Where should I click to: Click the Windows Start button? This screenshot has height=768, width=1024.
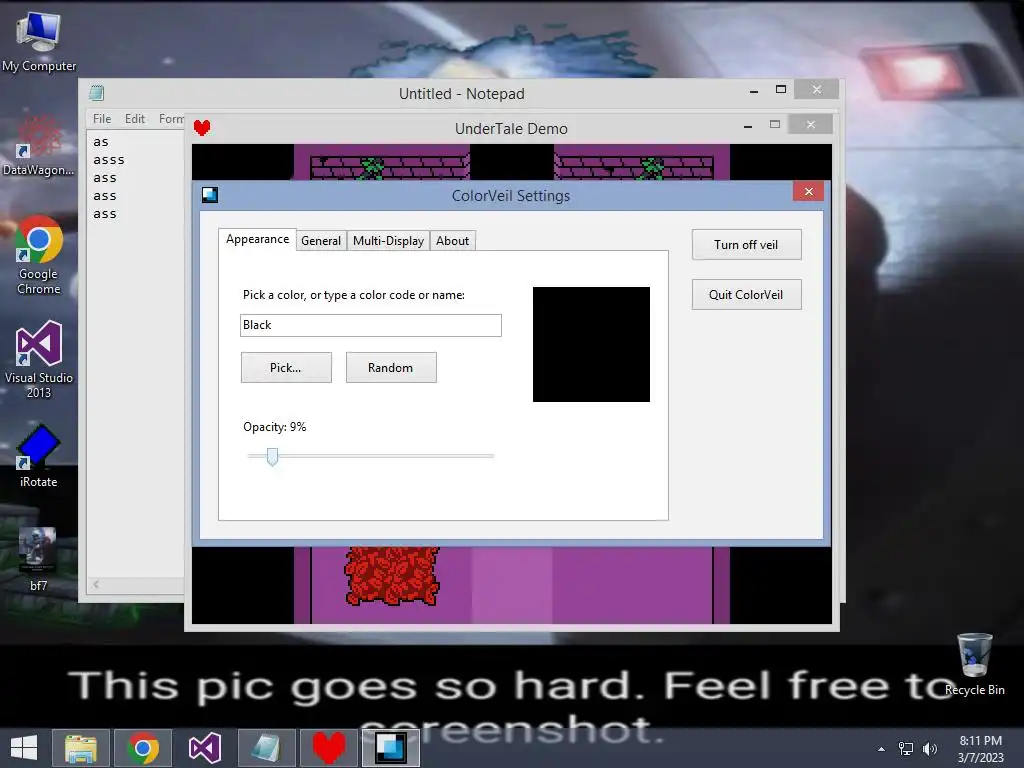(24, 748)
